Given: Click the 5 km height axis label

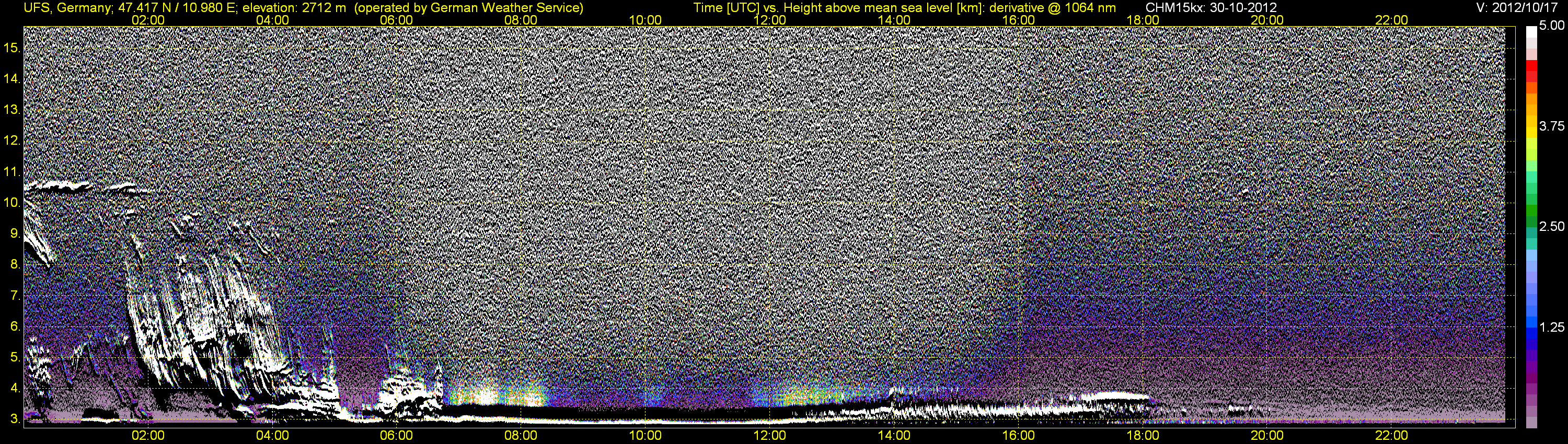Looking at the screenshot, I should click(15, 358).
